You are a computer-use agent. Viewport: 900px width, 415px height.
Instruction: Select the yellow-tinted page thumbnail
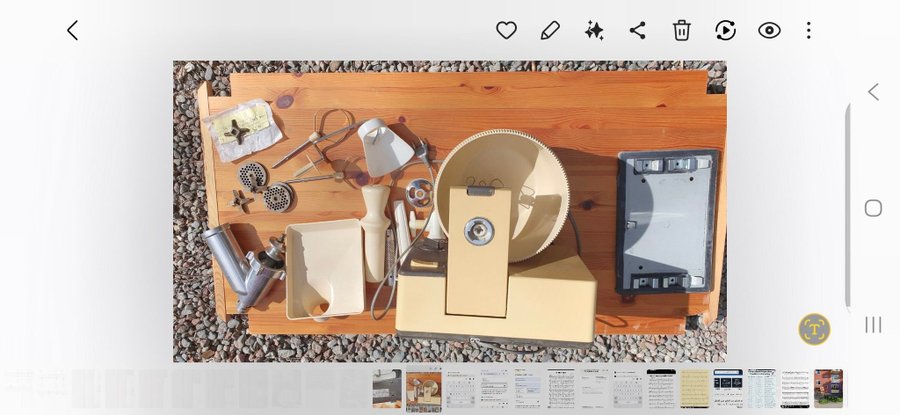[x=694, y=389]
